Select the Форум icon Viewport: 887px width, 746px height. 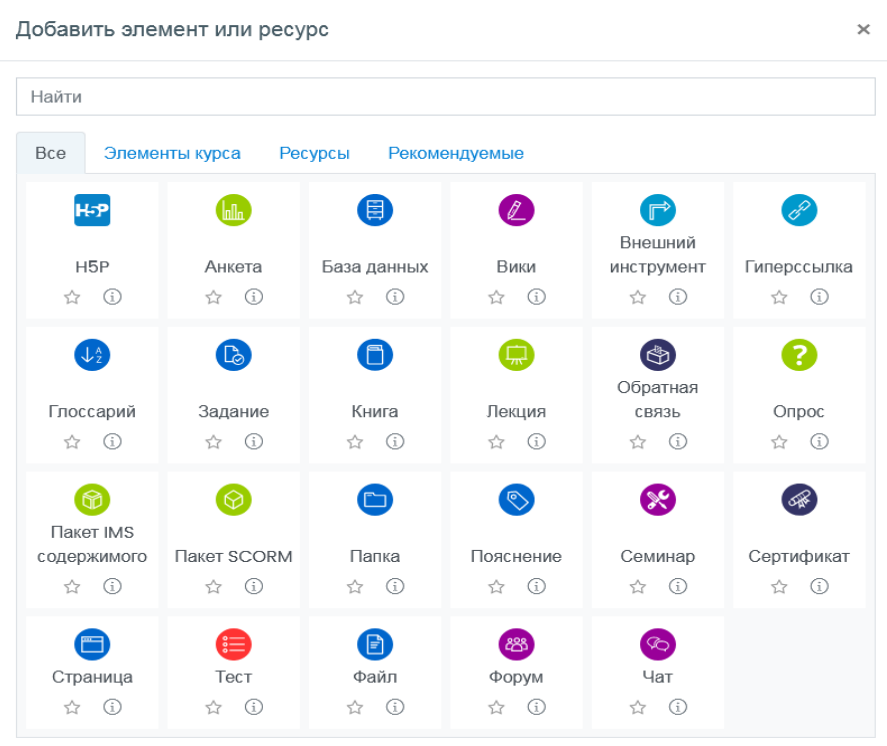tap(516, 644)
